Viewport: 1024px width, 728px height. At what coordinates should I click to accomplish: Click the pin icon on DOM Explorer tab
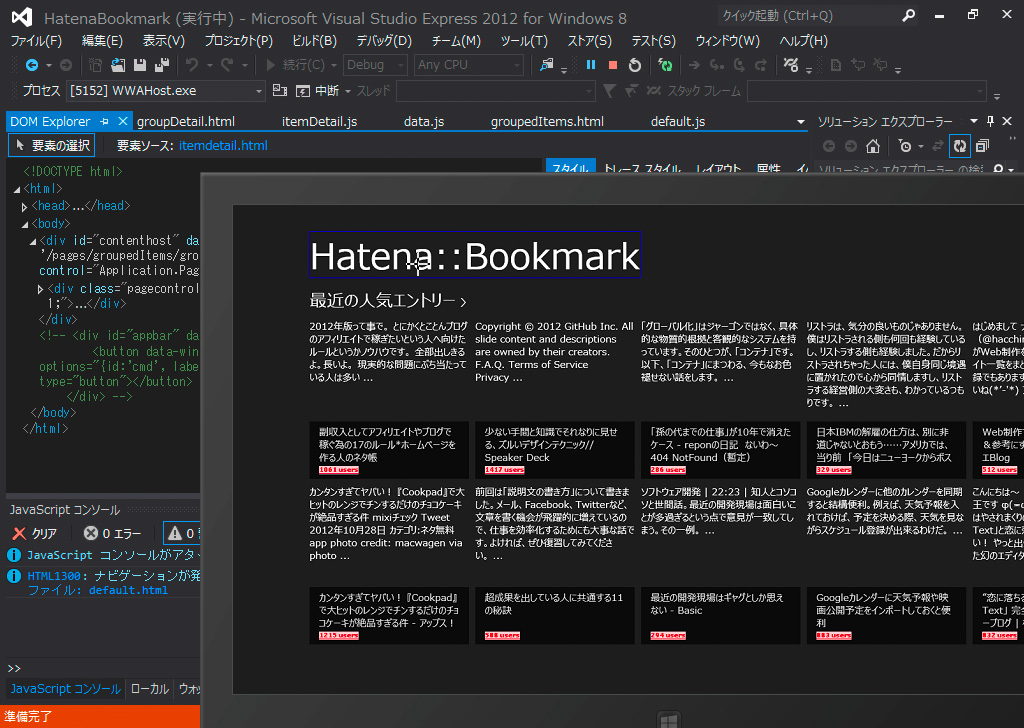pyautogui.click(x=104, y=121)
